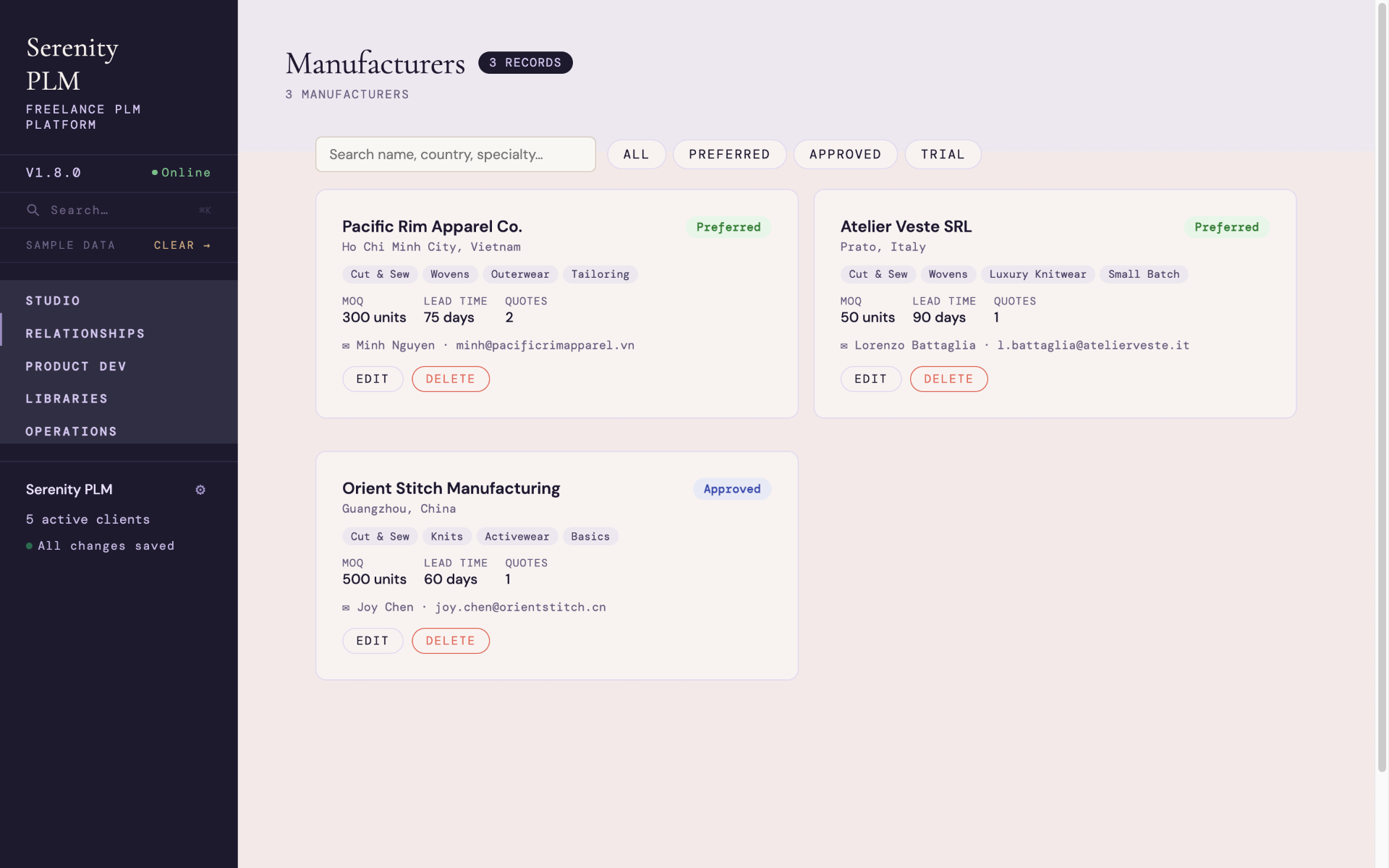This screenshot has height=868, width=1389.
Task: Click the Small Batch tag
Action: point(1144,274)
